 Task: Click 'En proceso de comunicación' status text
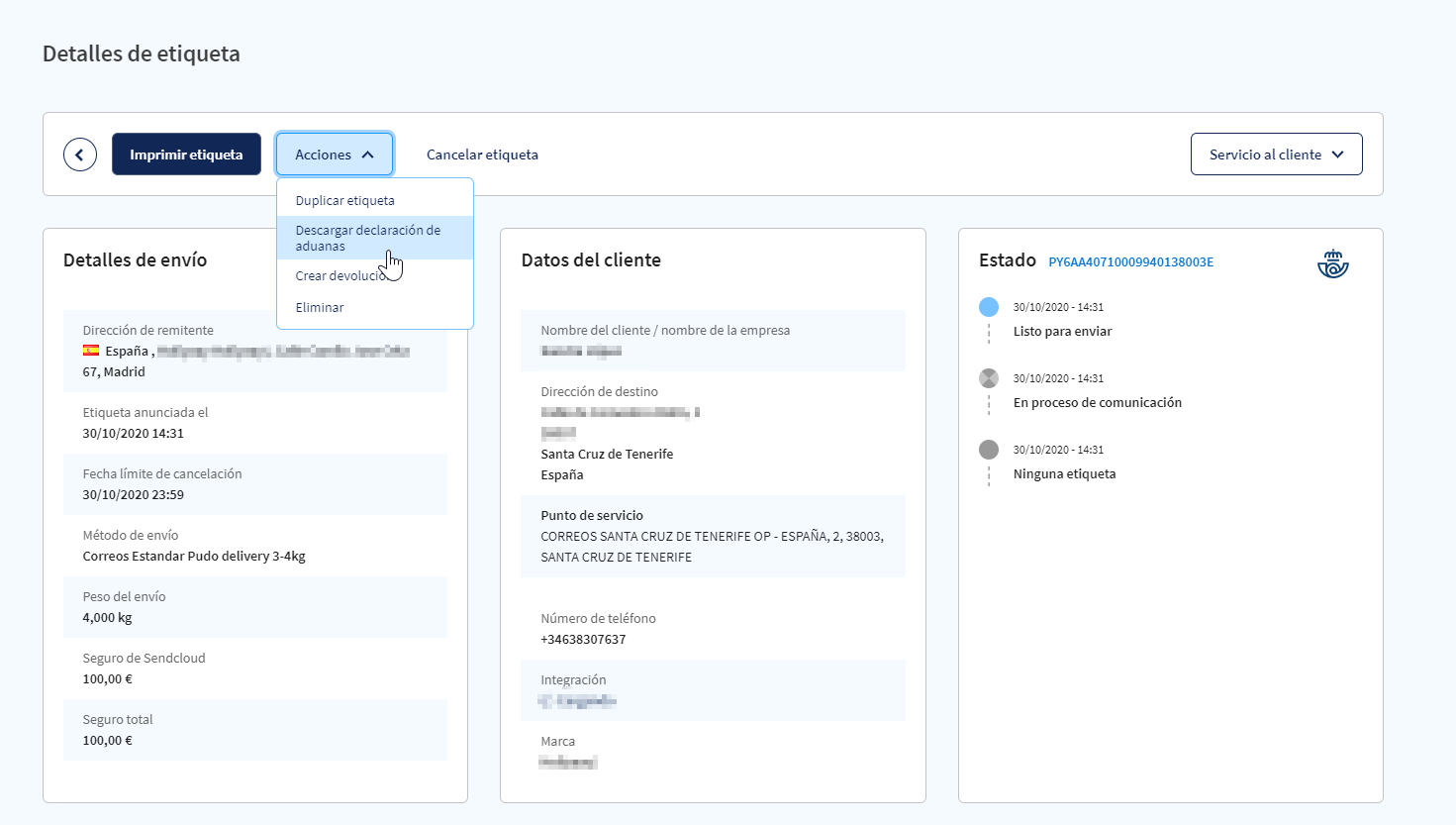1097,403
